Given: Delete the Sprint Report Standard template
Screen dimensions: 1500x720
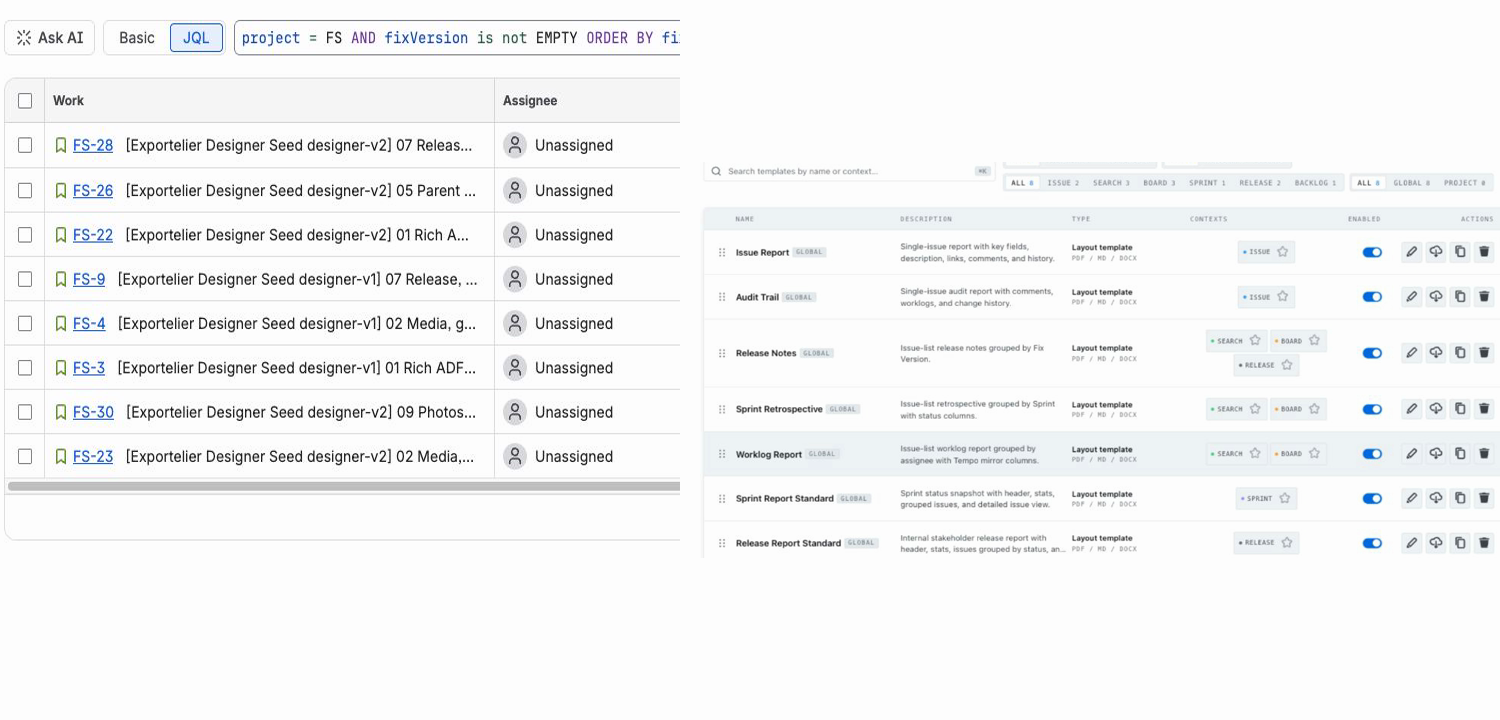Looking at the screenshot, I should pyautogui.click(x=1484, y=498).
